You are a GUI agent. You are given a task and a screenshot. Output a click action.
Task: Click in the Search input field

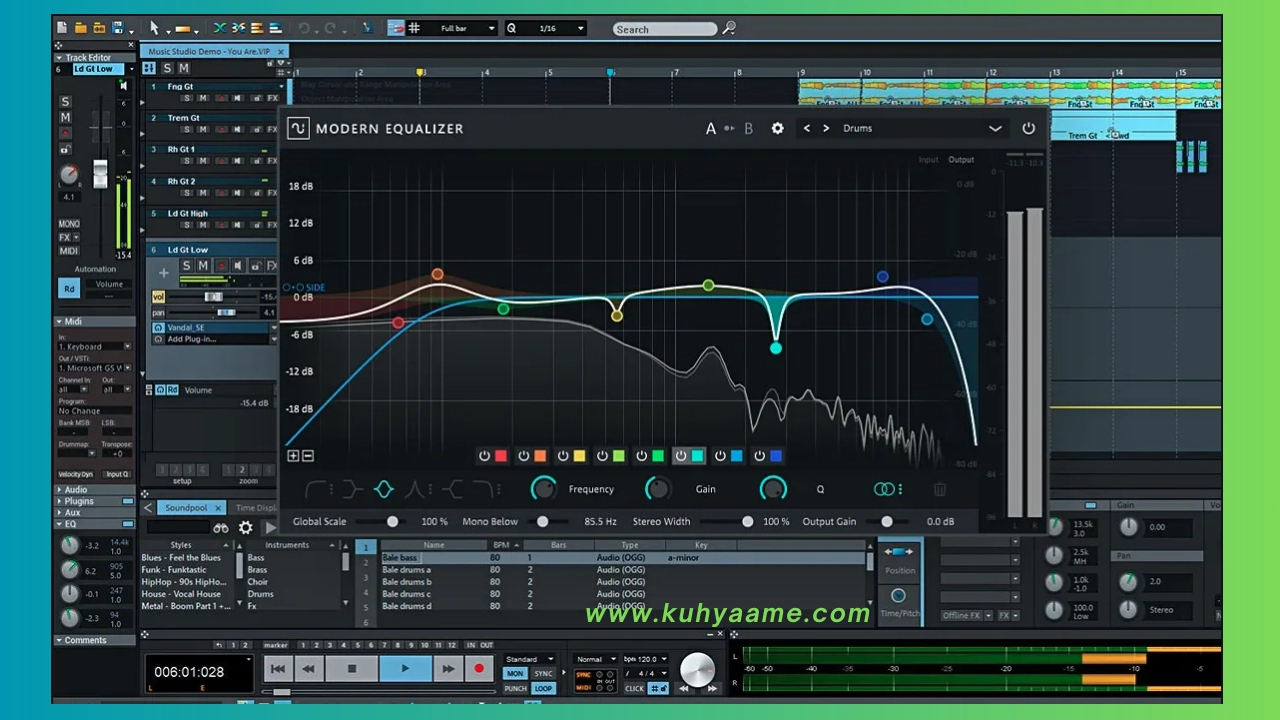tap(664, 29)
